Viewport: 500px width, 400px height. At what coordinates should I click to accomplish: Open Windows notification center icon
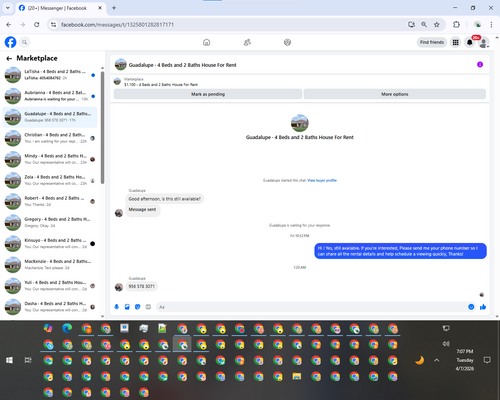(x=487, y=360)
